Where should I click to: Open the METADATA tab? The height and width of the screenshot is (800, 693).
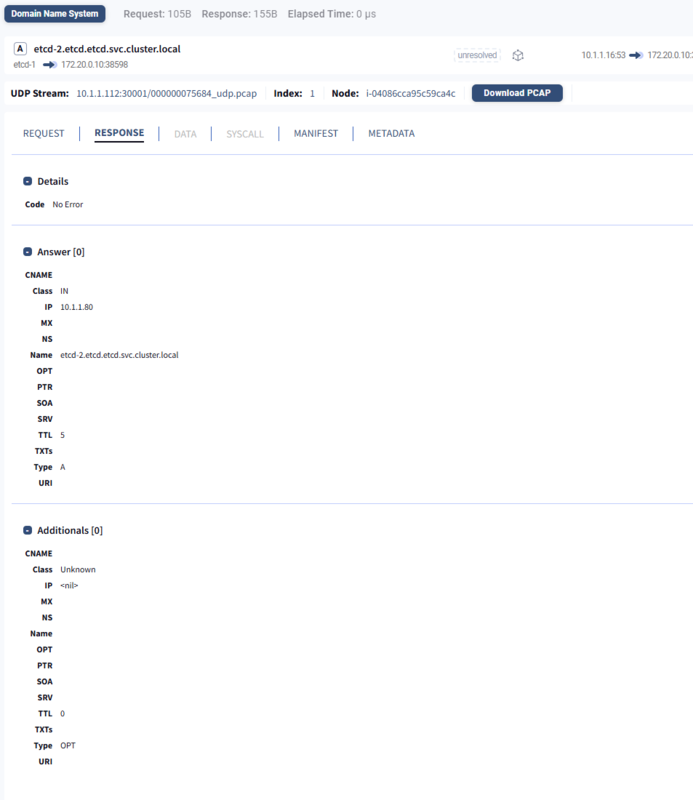tap(391, 134)
